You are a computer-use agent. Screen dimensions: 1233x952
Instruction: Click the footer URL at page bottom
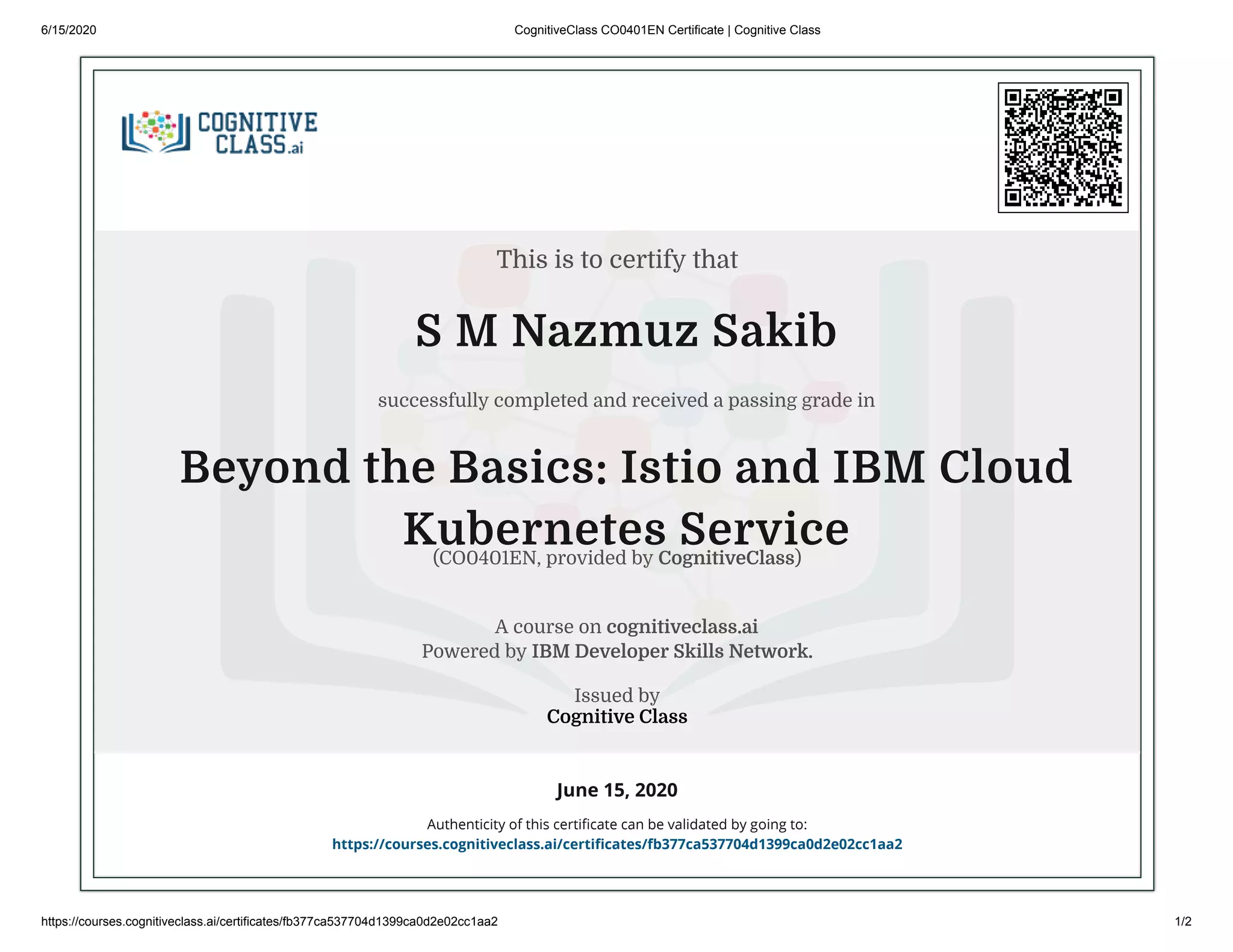(x=269, y=921)
